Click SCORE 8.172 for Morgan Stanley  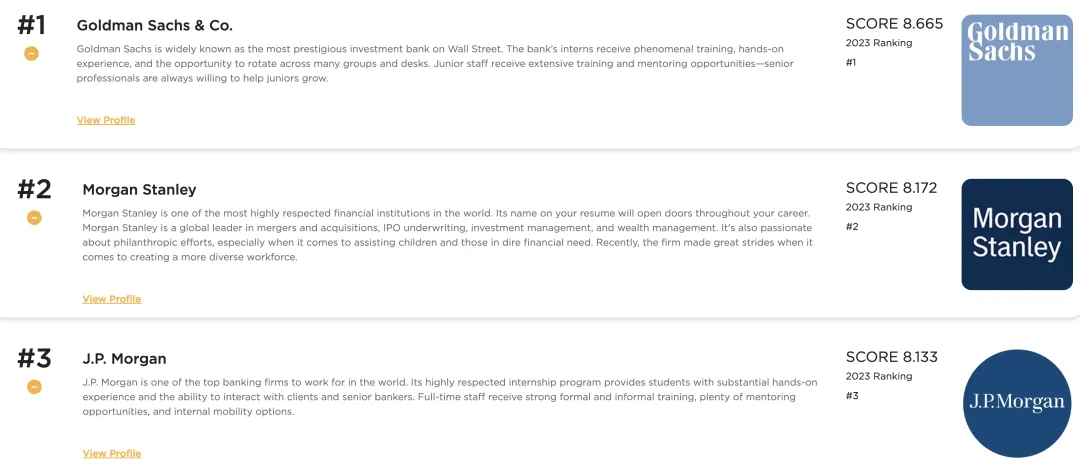(x=891, y=188)
